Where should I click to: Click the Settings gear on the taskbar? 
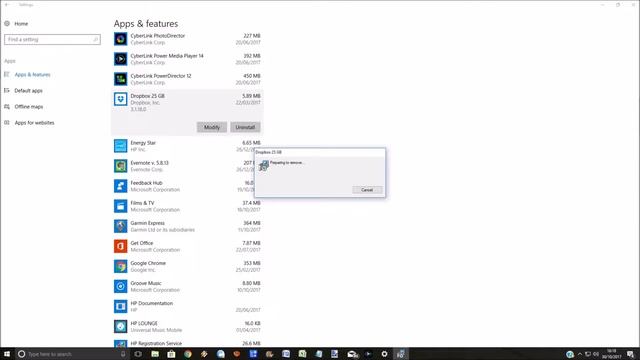384,354
